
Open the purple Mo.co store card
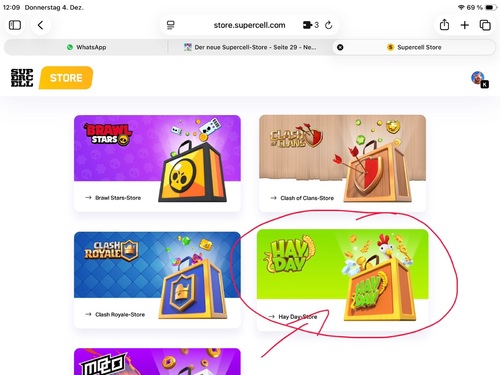tap(157, 361)
